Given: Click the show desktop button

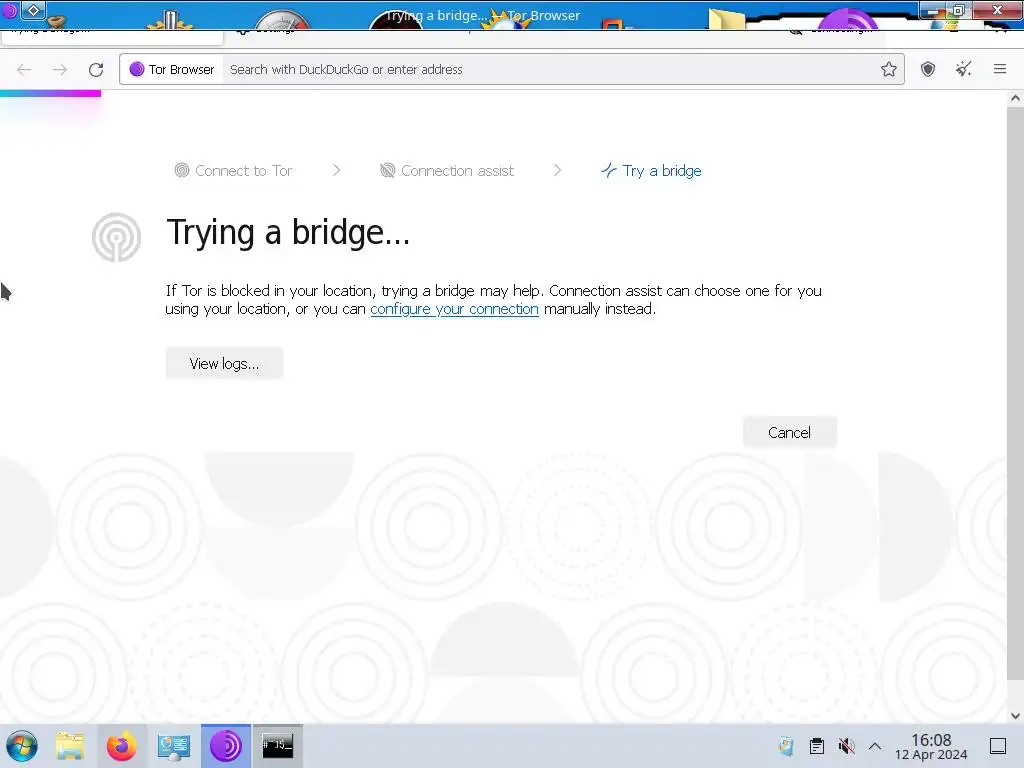Looking at the screenshot, I should coord(998,746).
